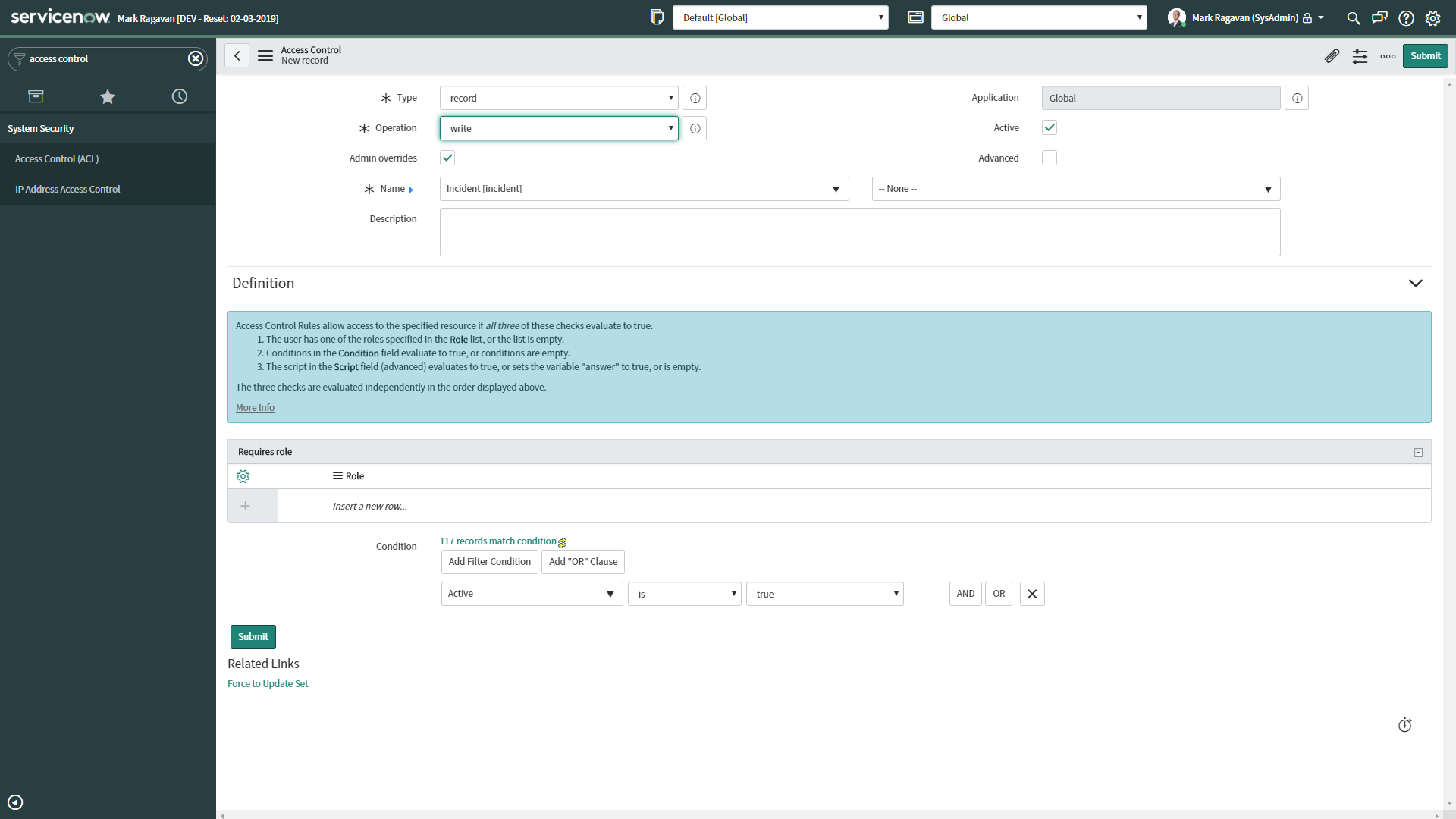Uncheck the Admin overrides checkbox
1456x819 pixels.
click(447, 158)
